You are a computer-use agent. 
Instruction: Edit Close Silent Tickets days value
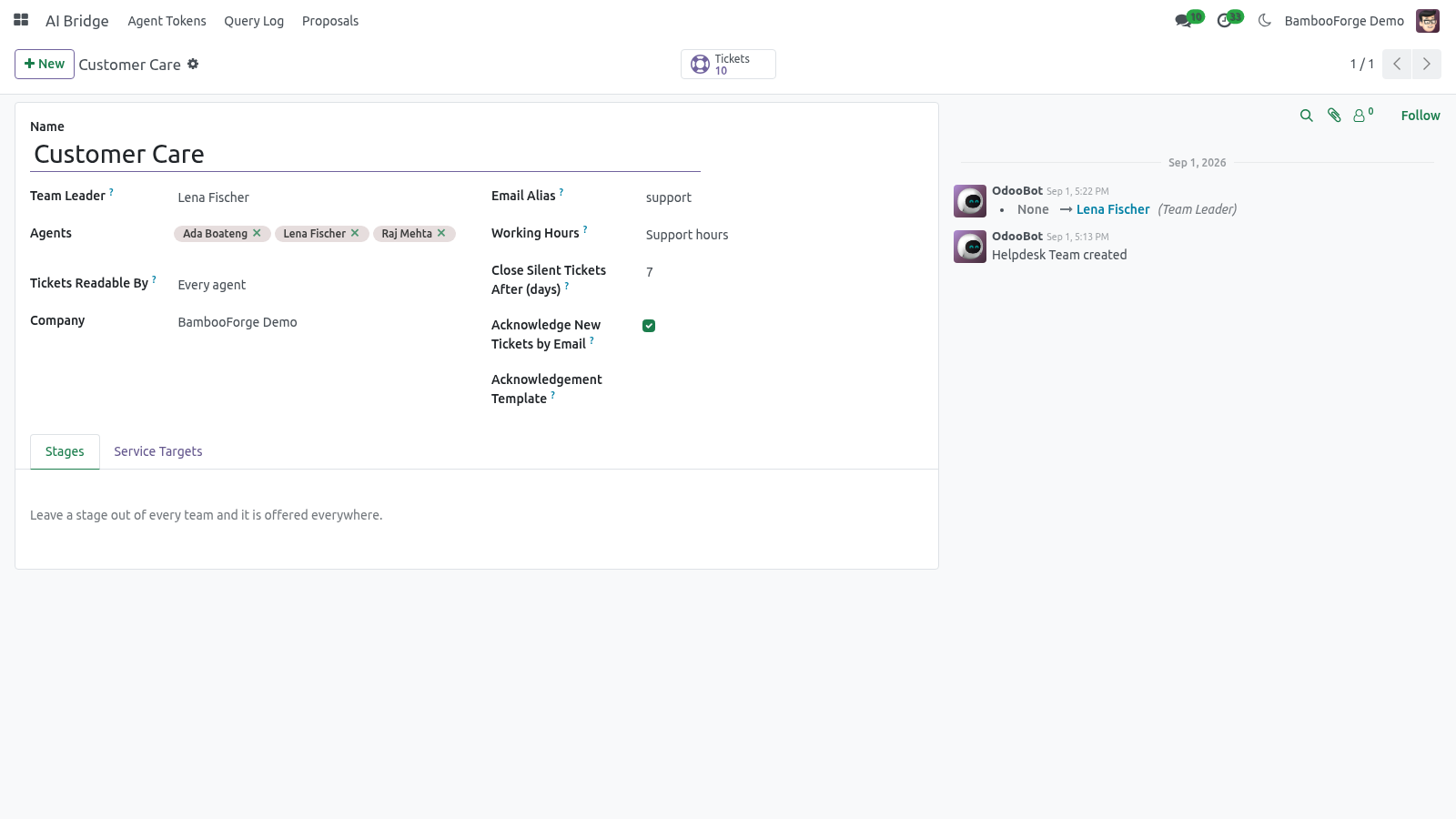(x=783, y=272)
